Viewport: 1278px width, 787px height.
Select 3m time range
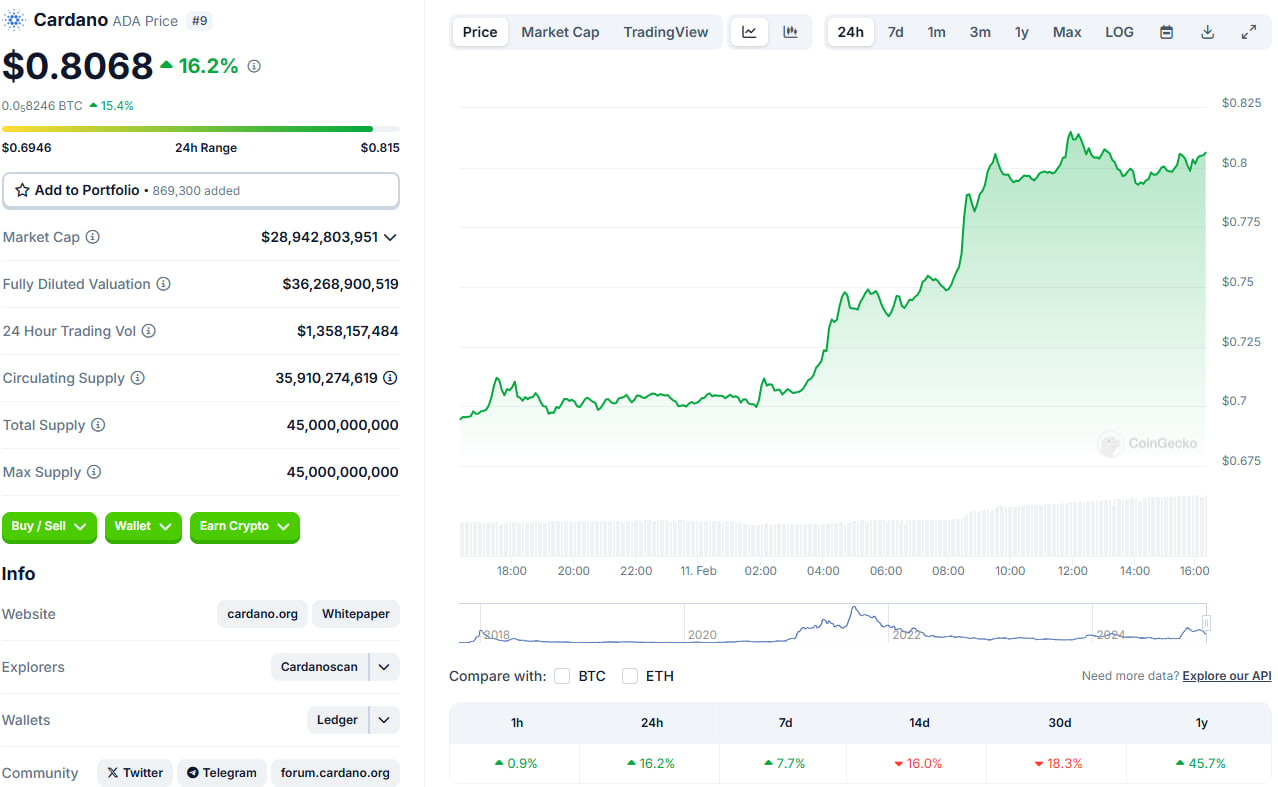click(x=980, y=32)
